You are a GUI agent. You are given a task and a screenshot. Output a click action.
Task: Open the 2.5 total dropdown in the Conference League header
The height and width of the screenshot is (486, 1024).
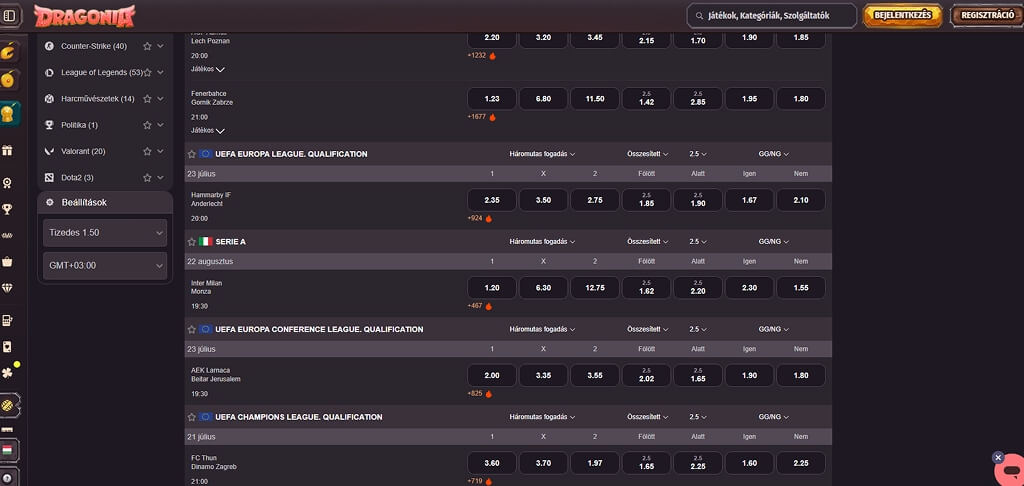click(698, 329)
